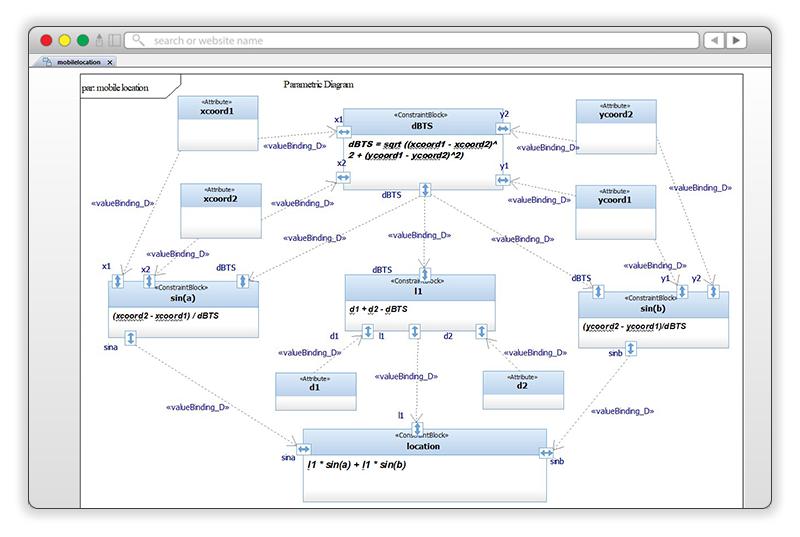Go forward with the browser forward arrow
The height and width of the screenshot is (537, 800).
pyautogui.click(x=737, y=41)
